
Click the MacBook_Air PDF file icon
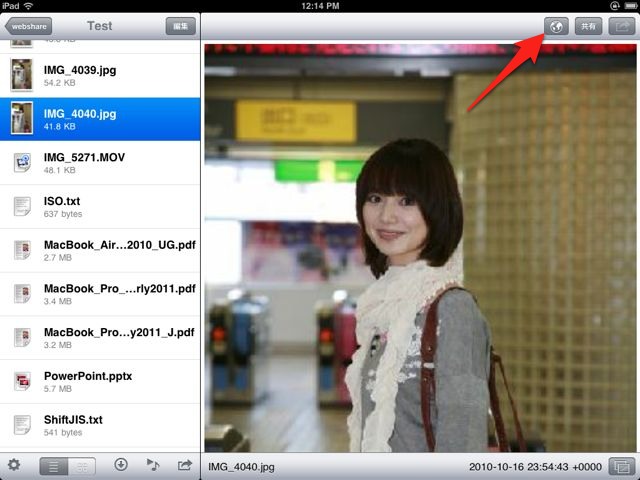click(x=22, y=250)
